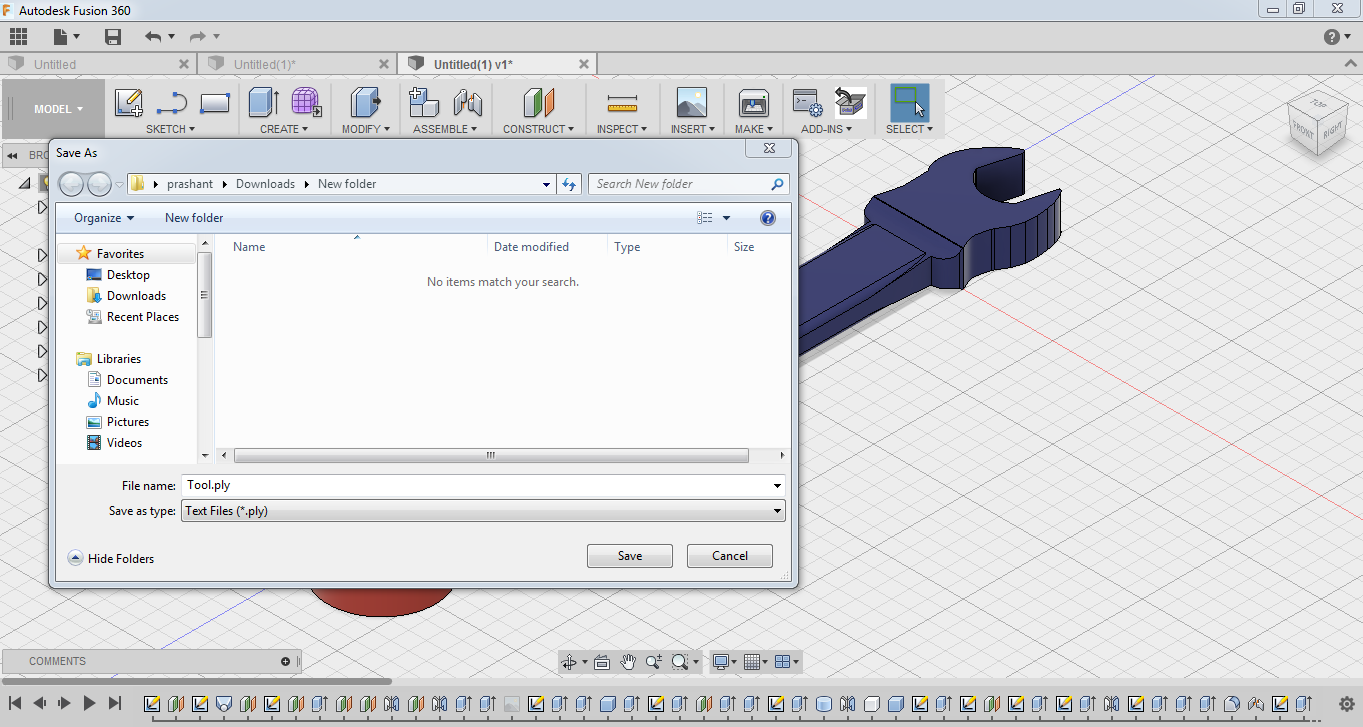Open the Data Panel grid icon
The image size is (1363, 727).
click(x=18, y=37)
